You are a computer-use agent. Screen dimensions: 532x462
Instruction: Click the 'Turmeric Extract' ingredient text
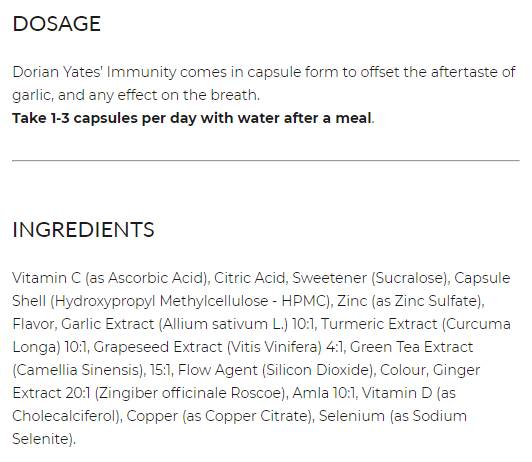(x=379, y=324)
